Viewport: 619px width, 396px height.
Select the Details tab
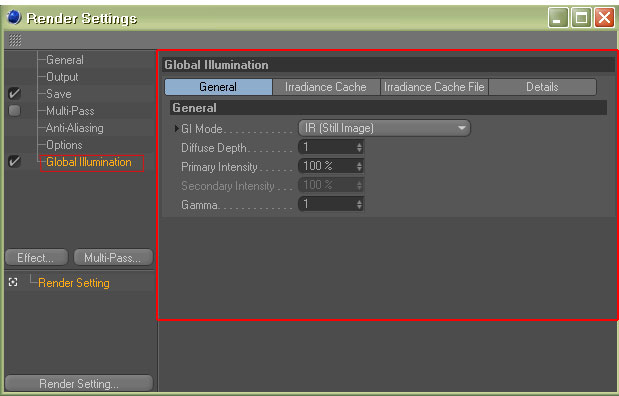pyautogui.click(x=542, y=87)
